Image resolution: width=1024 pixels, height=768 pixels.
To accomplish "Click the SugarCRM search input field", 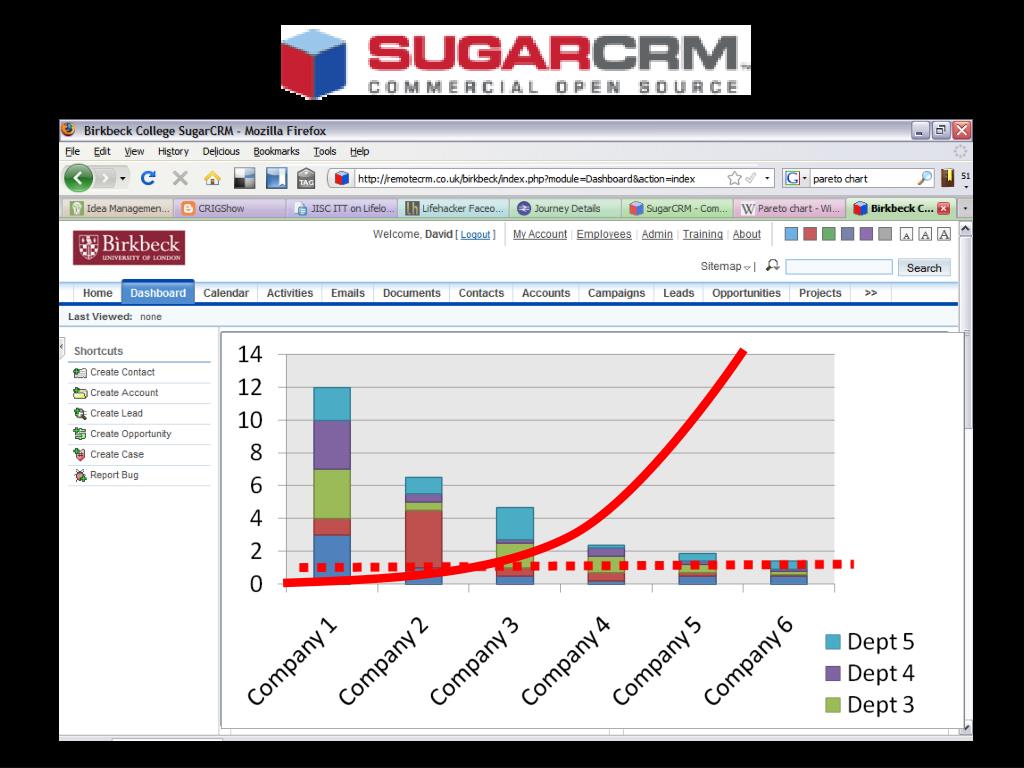I will (839, 266).
